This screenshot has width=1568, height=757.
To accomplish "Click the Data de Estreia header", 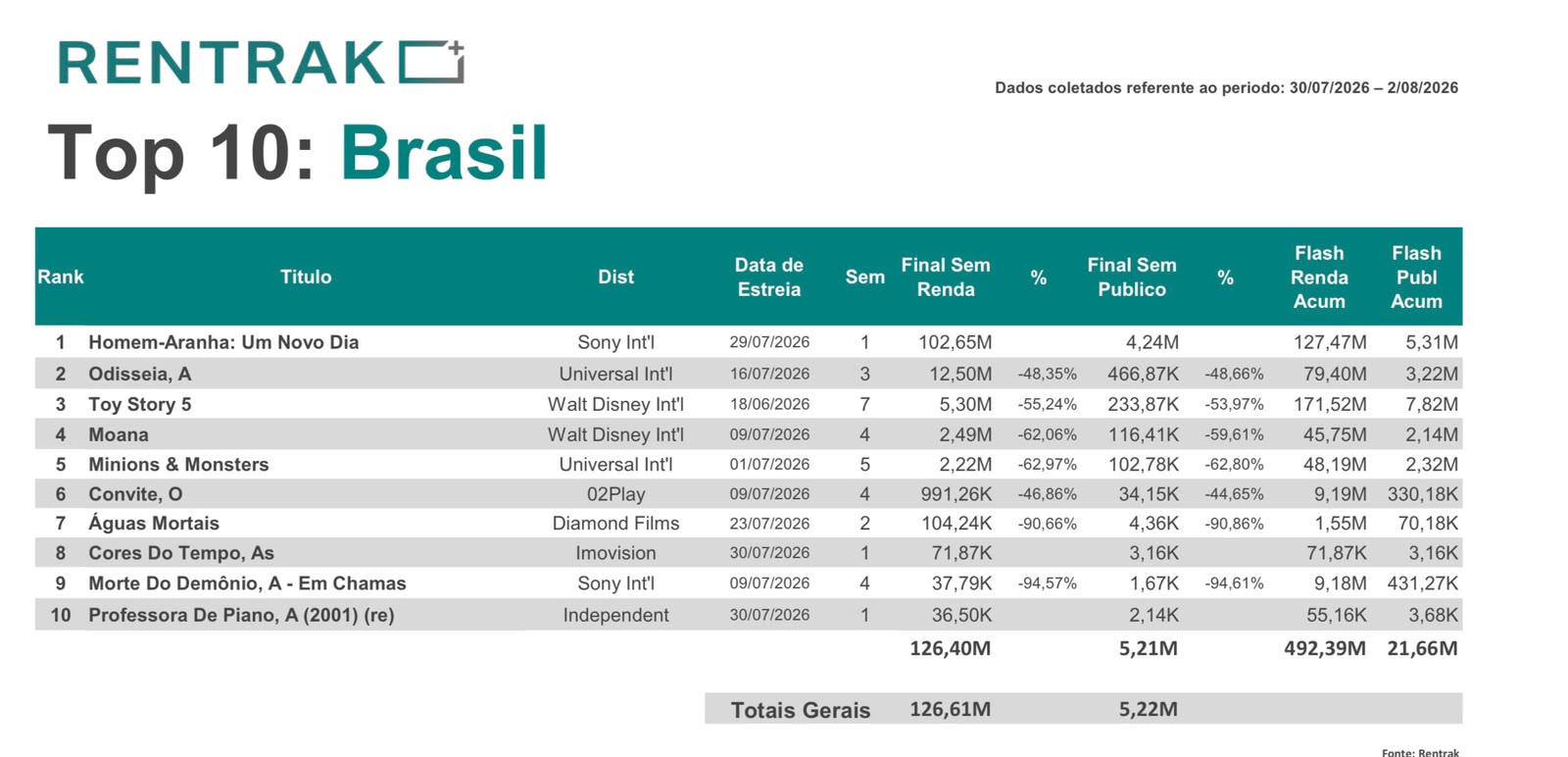I will [769, 278].
